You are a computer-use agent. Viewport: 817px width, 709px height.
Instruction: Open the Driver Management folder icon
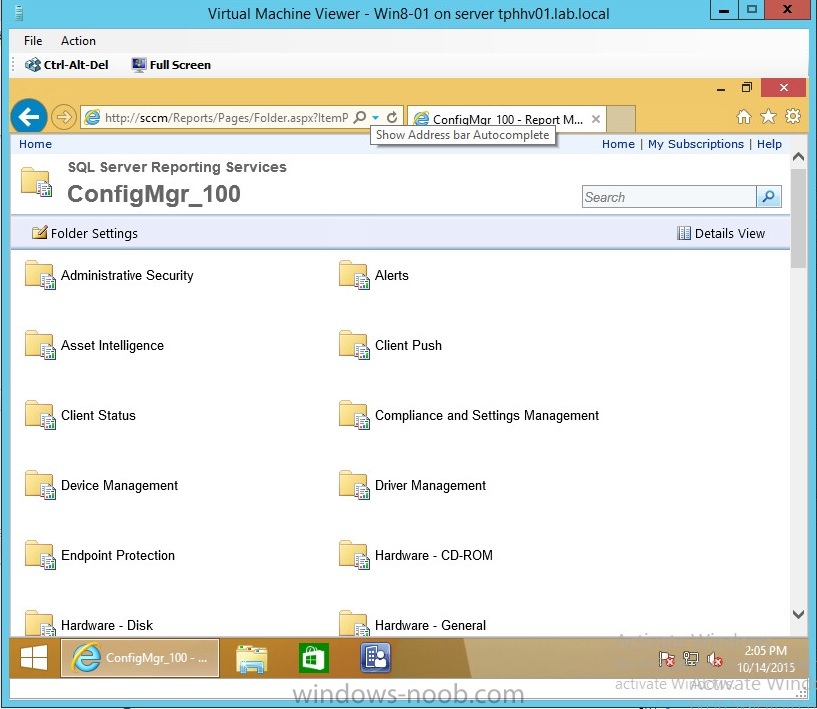point(354,485)
